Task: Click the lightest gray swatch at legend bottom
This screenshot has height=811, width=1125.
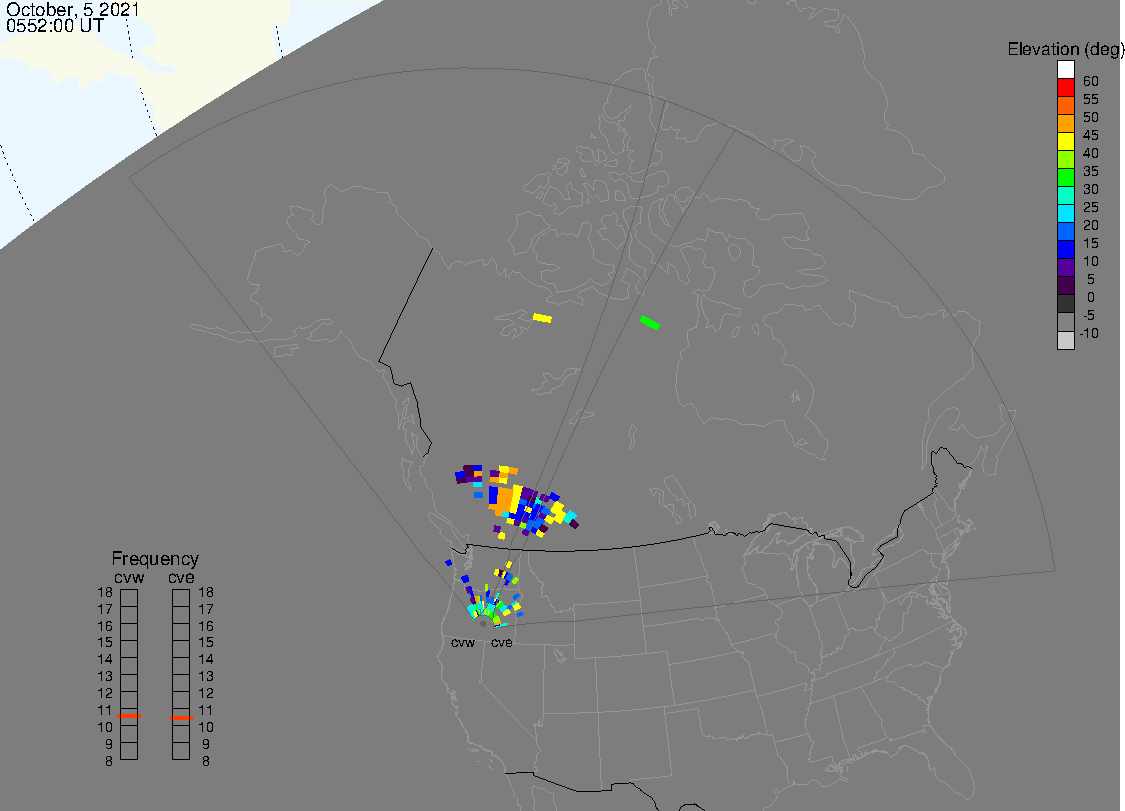Action: tap(1065, 340)
